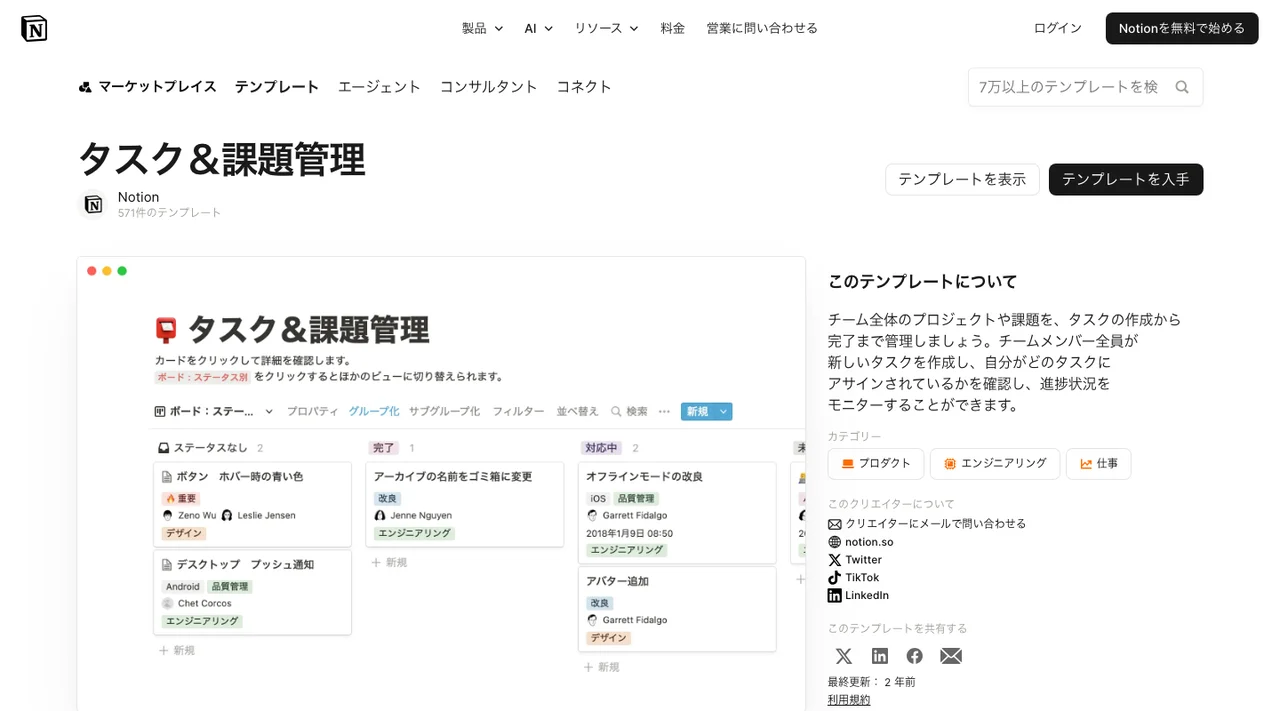Viewport: 1280px width, 711px height.
Task: Click the Notion logo in header
Action: coord(34,28)
